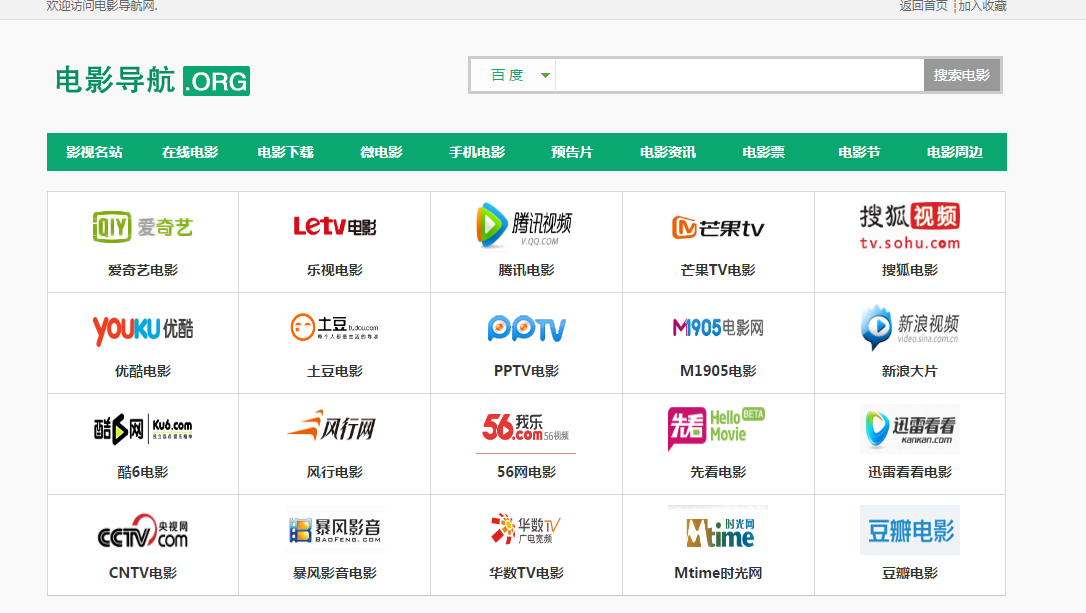Switch to the 手机电影 nav tab
This screenshot has width=1086, height=613.
pos(477,152)
